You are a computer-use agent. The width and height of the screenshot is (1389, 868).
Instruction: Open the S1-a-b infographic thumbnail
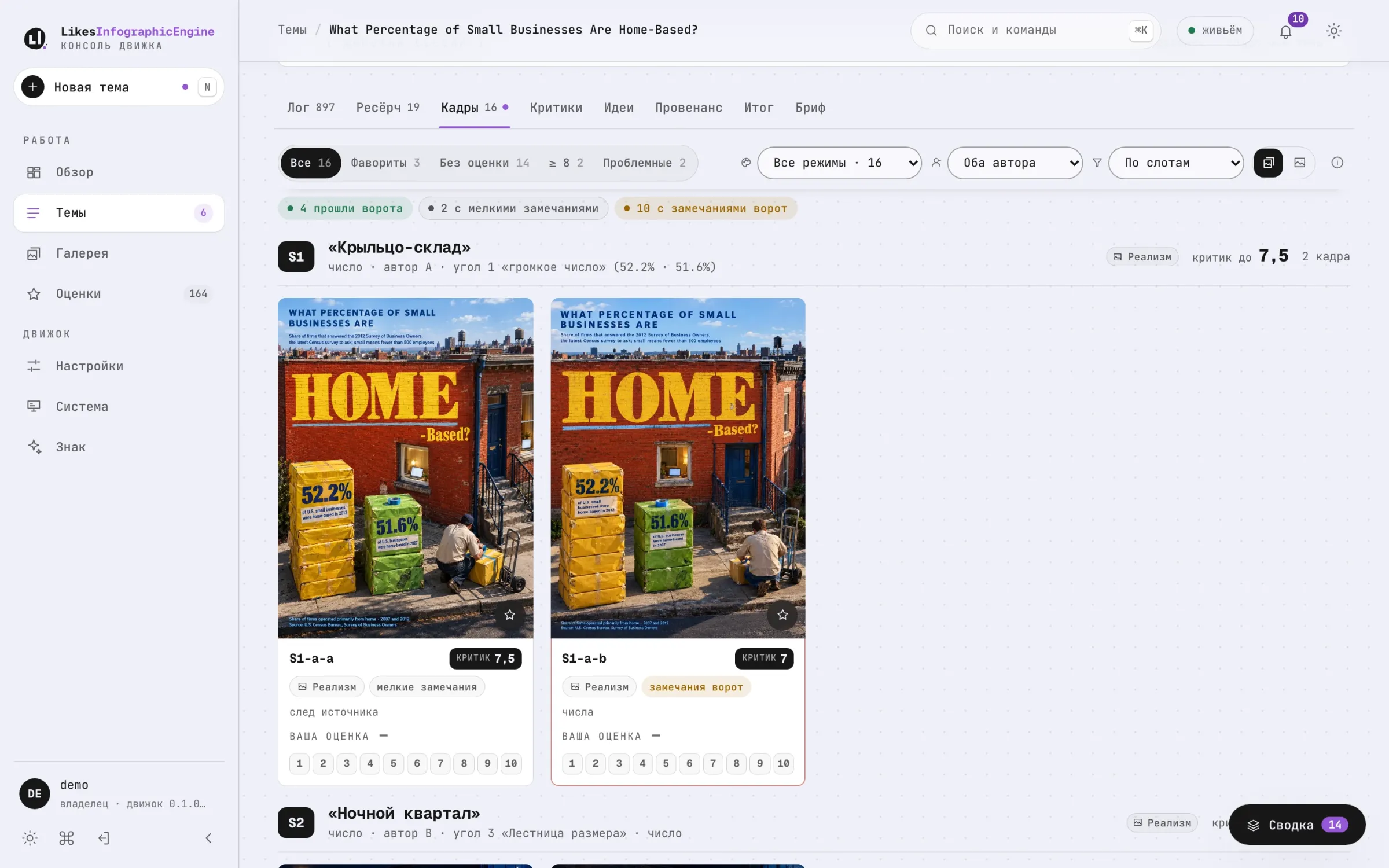(x=678, y=468)
